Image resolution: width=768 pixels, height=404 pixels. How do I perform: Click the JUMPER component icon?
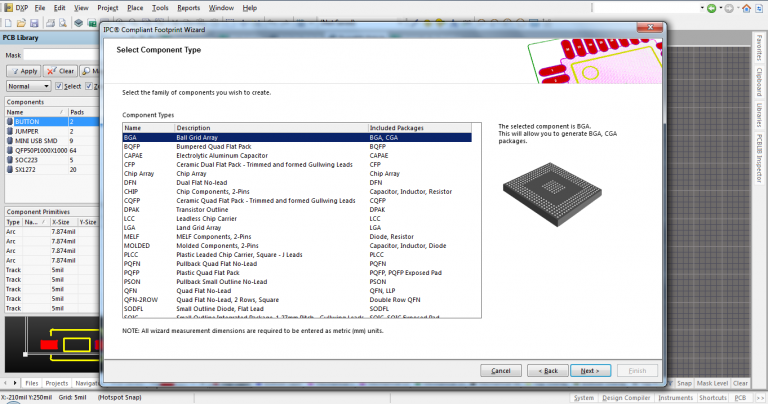pos(10,131)
